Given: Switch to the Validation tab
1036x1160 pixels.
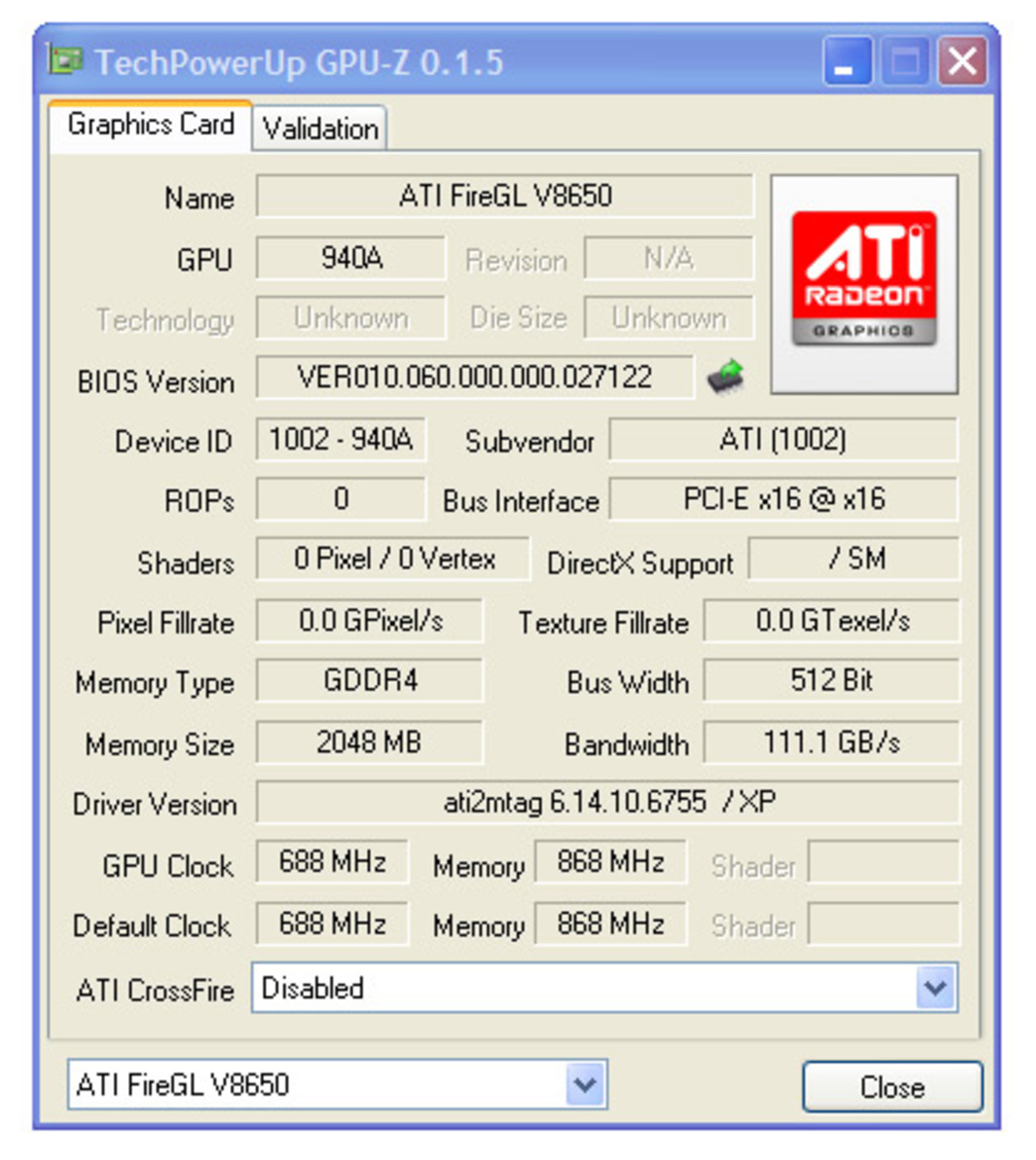Looking at the screenshot, I should (320, 129).
